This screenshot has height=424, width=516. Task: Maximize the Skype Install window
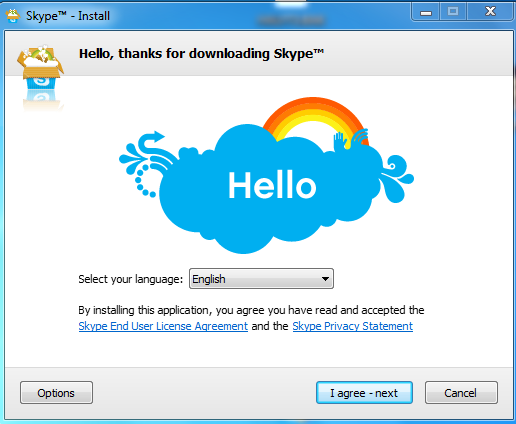(453, 12)
